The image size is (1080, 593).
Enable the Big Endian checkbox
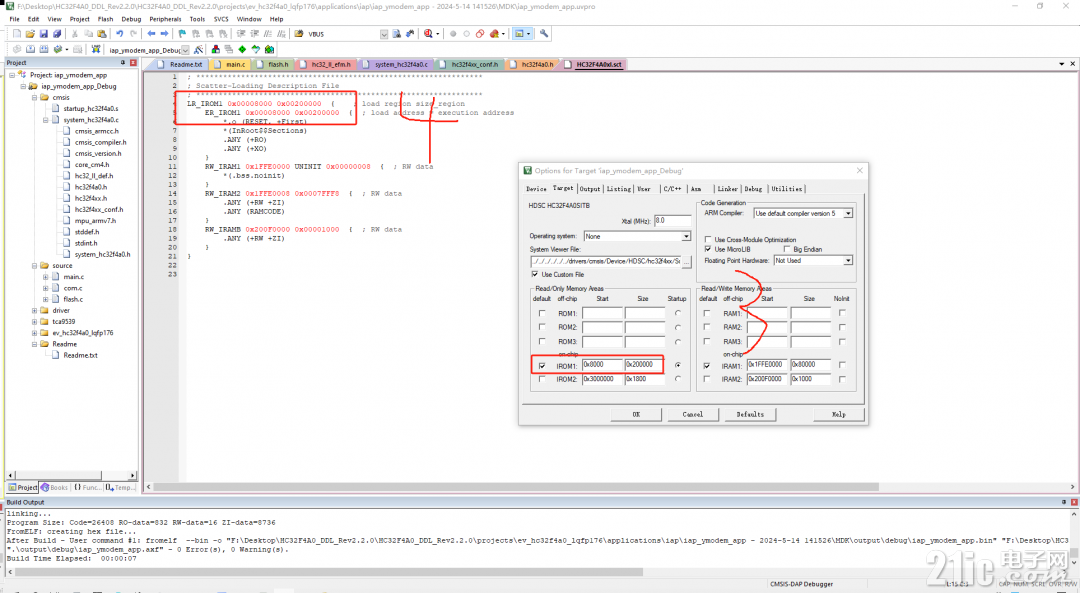point(787,249)
